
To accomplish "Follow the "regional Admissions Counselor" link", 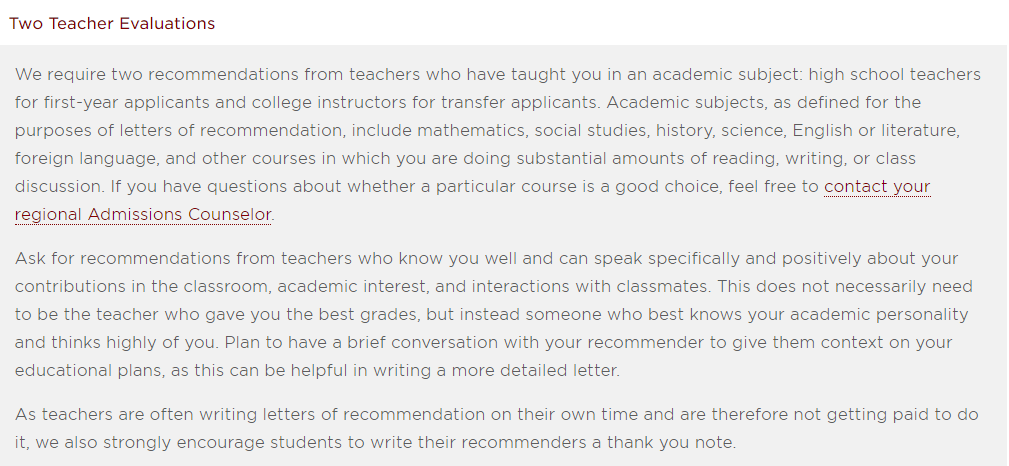I will point(143,215).
